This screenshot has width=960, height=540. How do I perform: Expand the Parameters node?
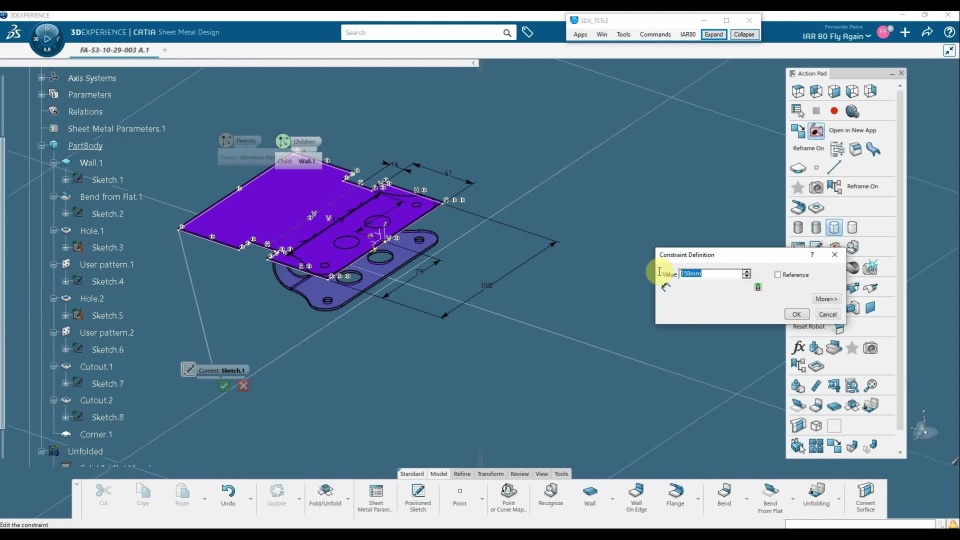[41, 94]
